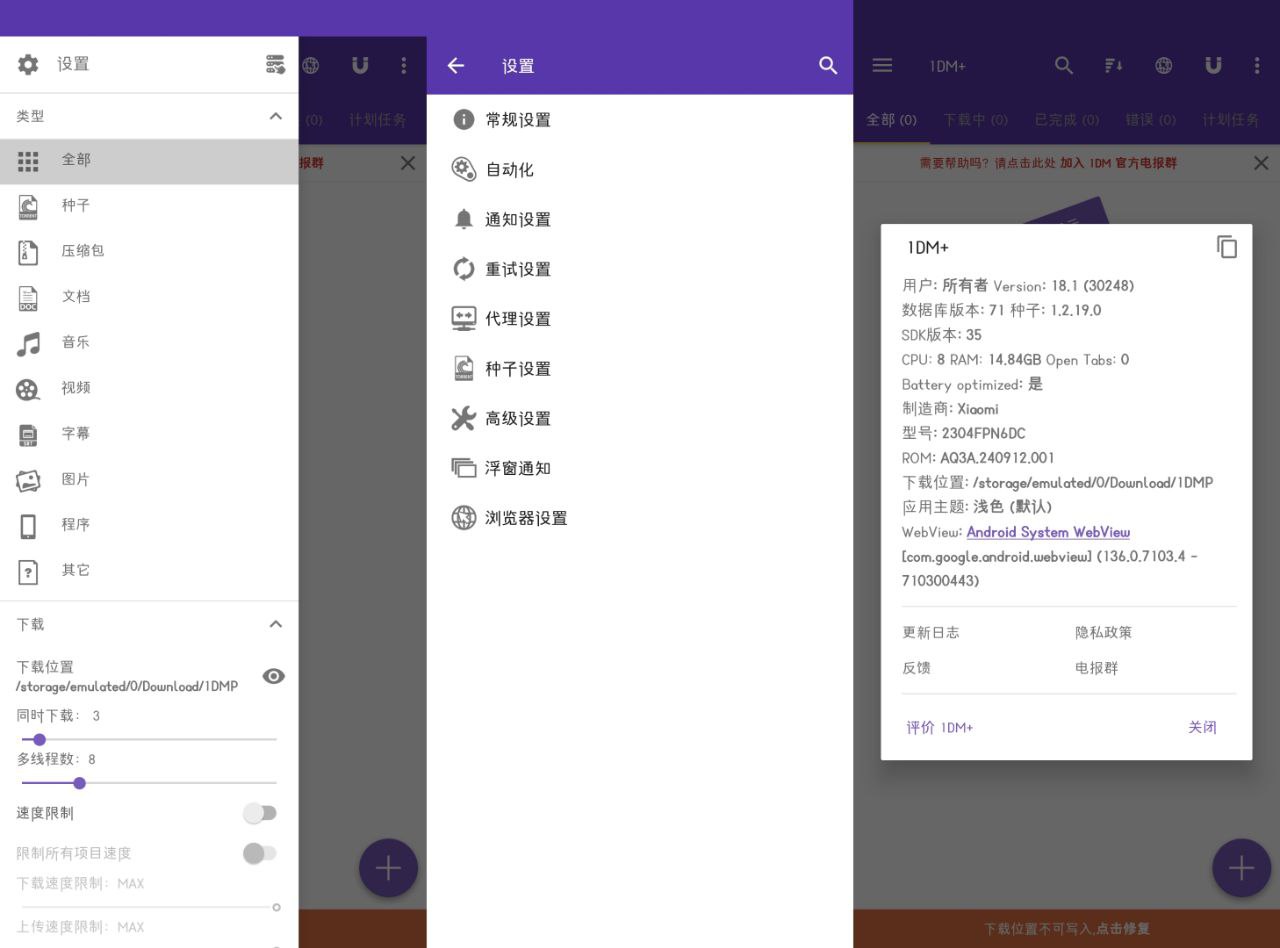Open the hamburger menu in the 1DM+ toolbar
This screenshot has height=948, width=1280.
point(882,66)
